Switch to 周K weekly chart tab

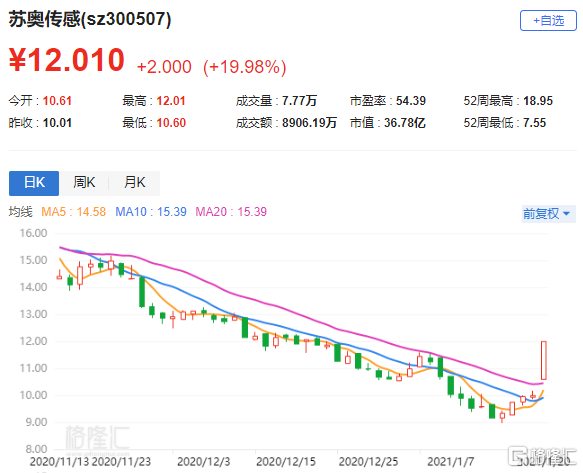point(84,183)
